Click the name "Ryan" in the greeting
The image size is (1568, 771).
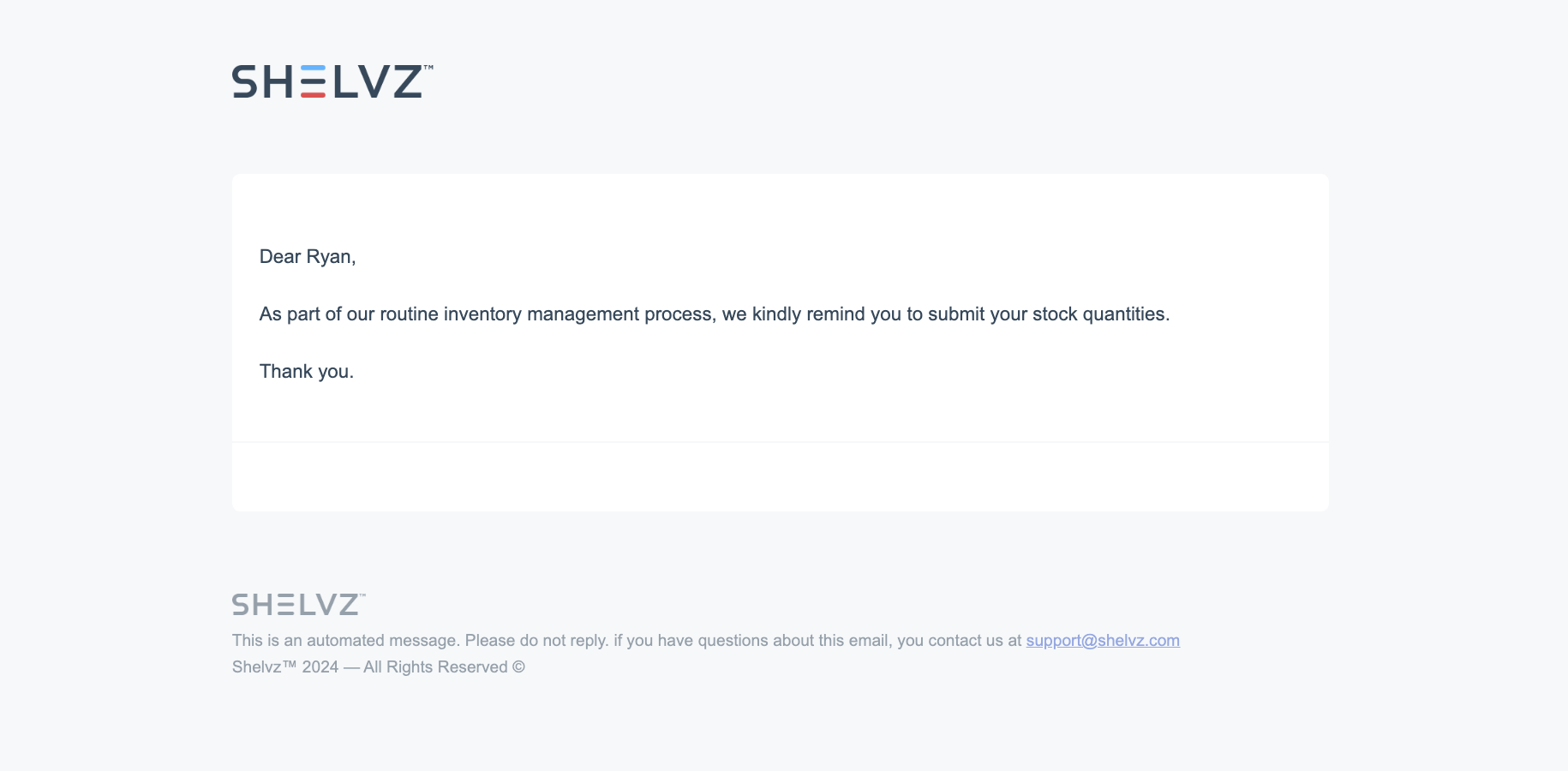coord(328,257)
